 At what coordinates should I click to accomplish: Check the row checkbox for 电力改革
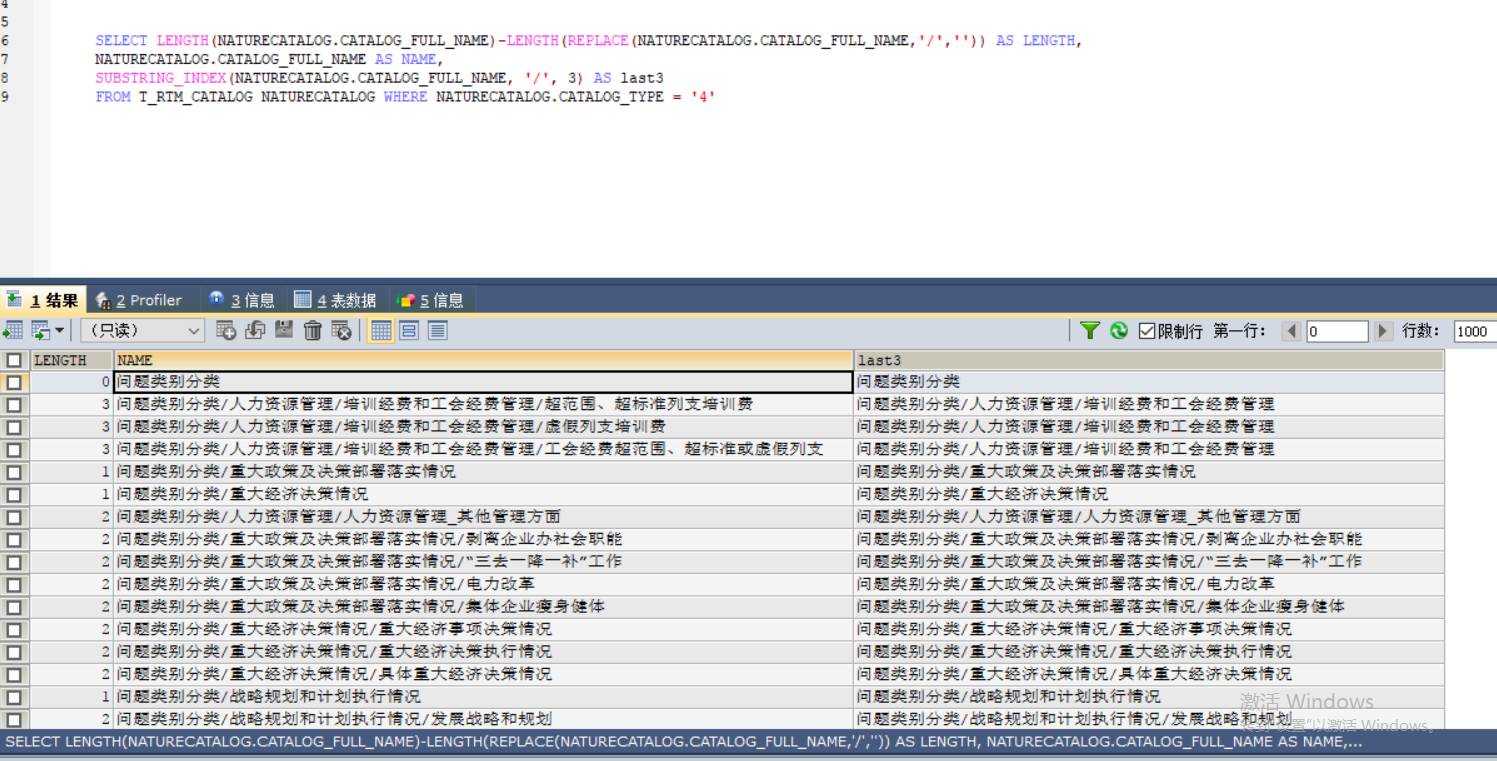14,585
